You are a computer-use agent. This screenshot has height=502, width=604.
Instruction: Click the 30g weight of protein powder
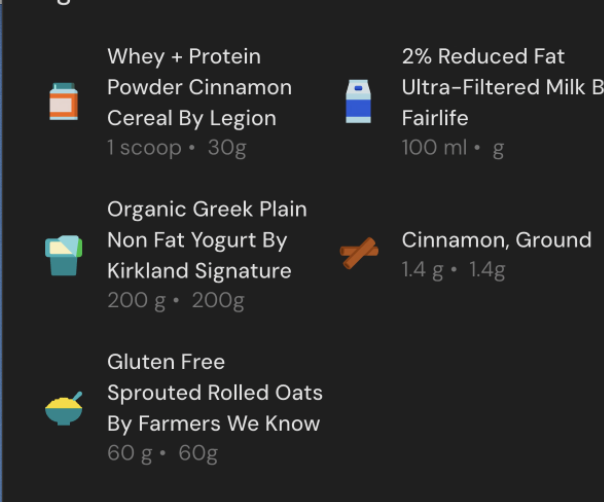pos(227,148)
